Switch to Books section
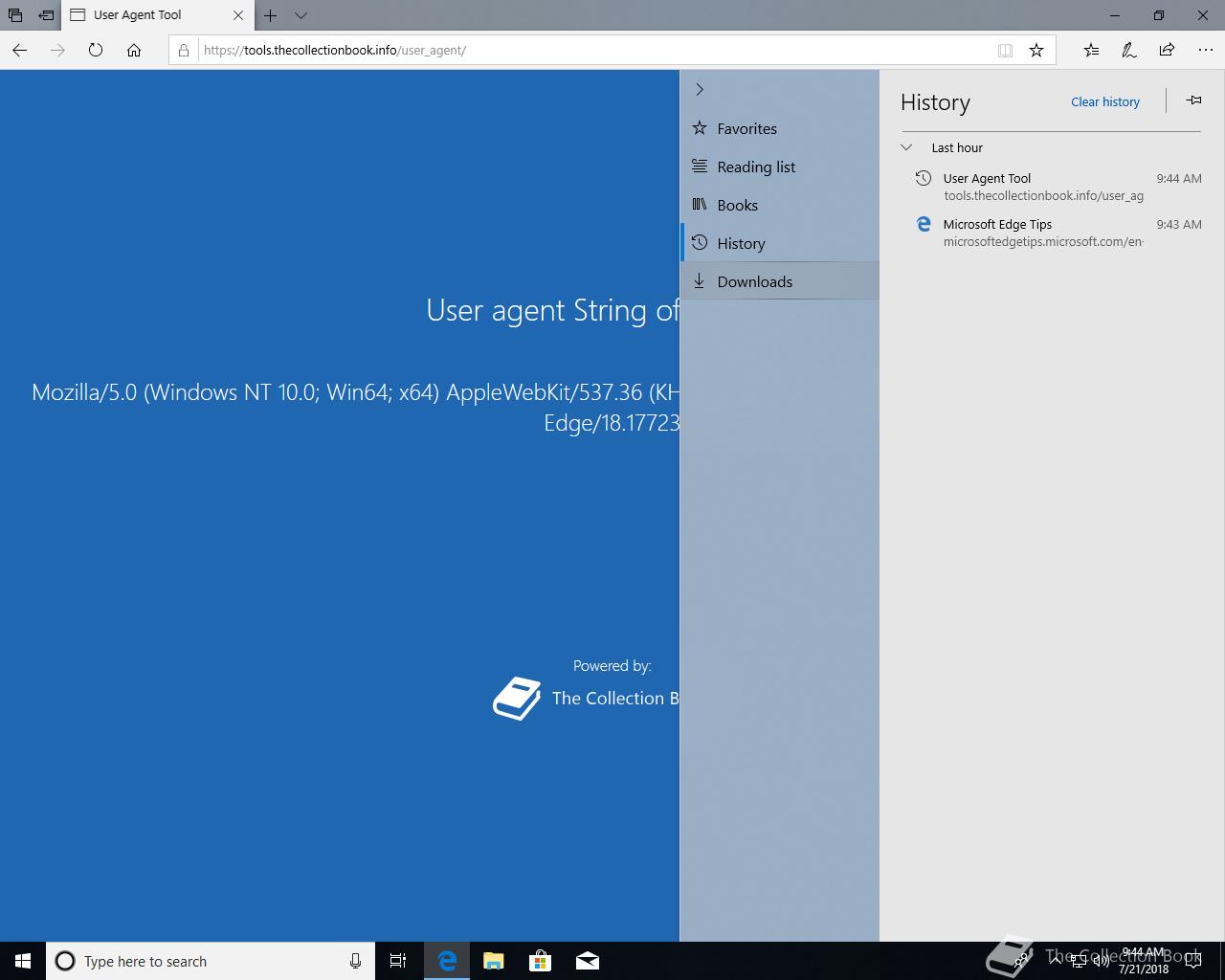1225x980 pixels. click(x=780, y=205)
